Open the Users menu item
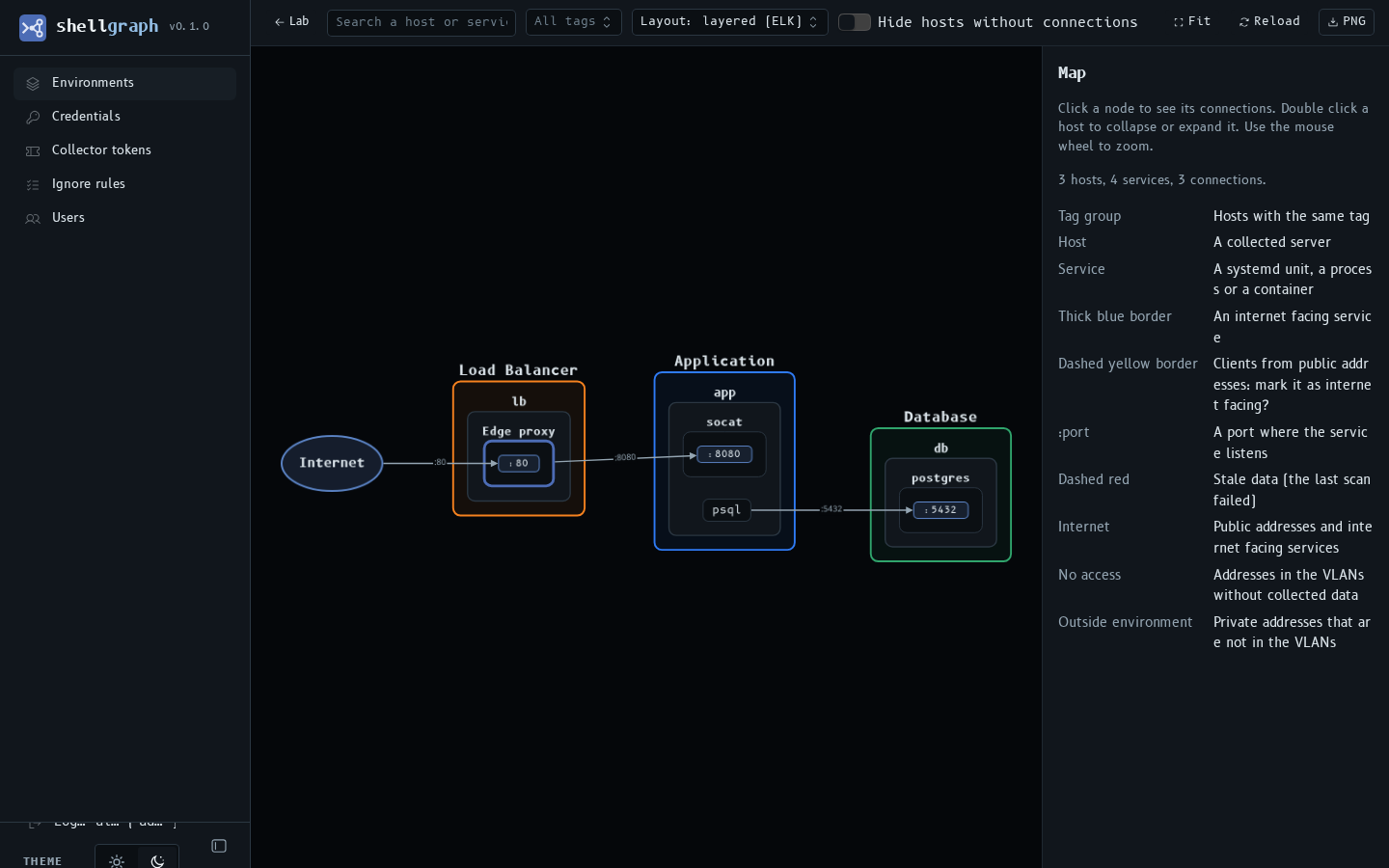Viewport: 1389px width, 868px height. (124, 218)
